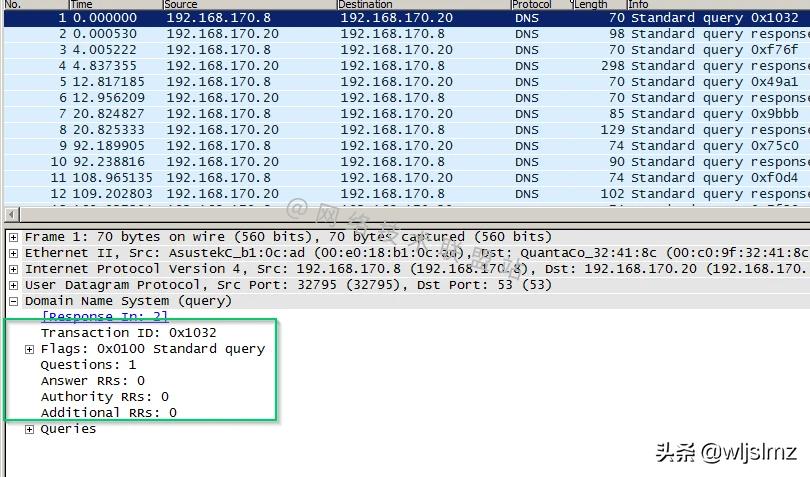Select the Answer RRs: 0 field
The image size is (810, 477).
coord(93,381)
